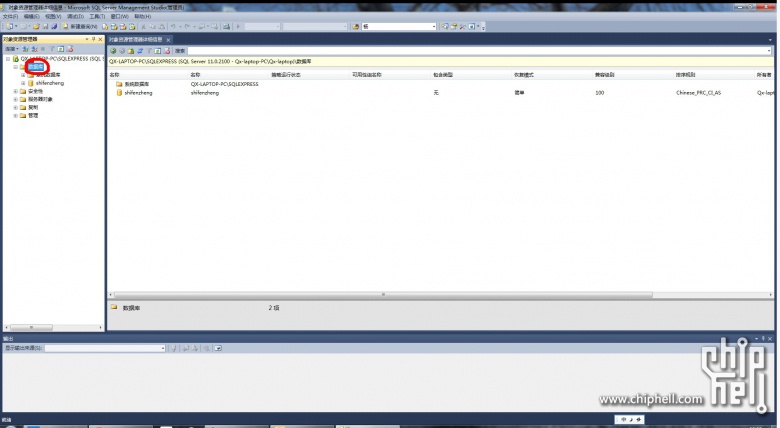780x428 pixels.
Task: Click Filter funnel icon in Object Explorer
Action: click(52, 49)
